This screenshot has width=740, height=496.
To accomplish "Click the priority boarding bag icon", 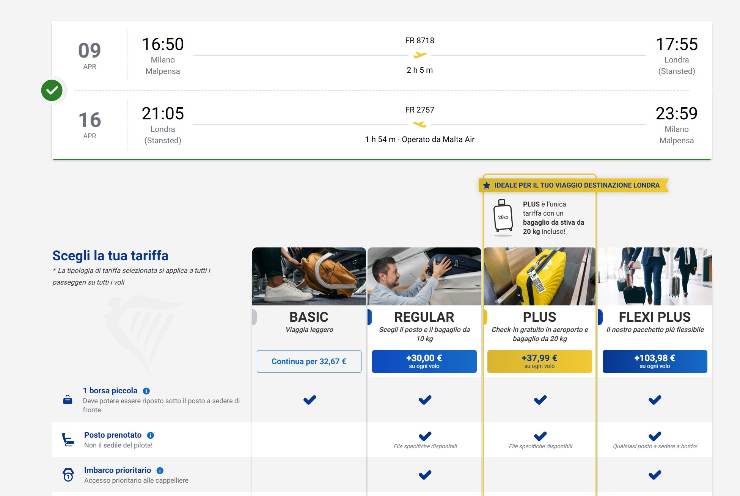I will point(67,474).
